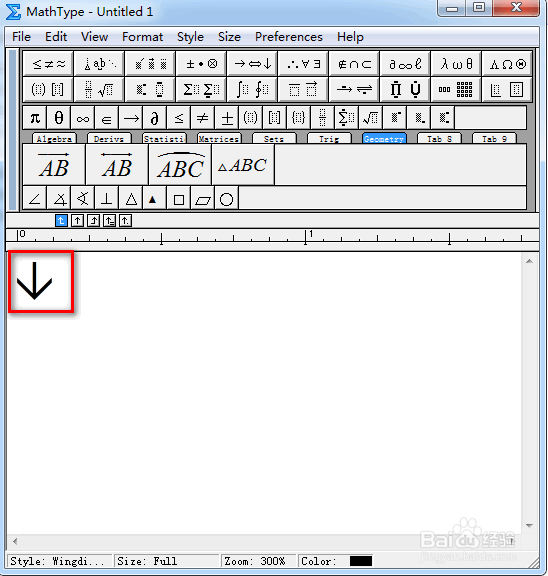548x576 pixels.
Task: Open the arrow symbols palette
Action: click(x=252, y=64)
